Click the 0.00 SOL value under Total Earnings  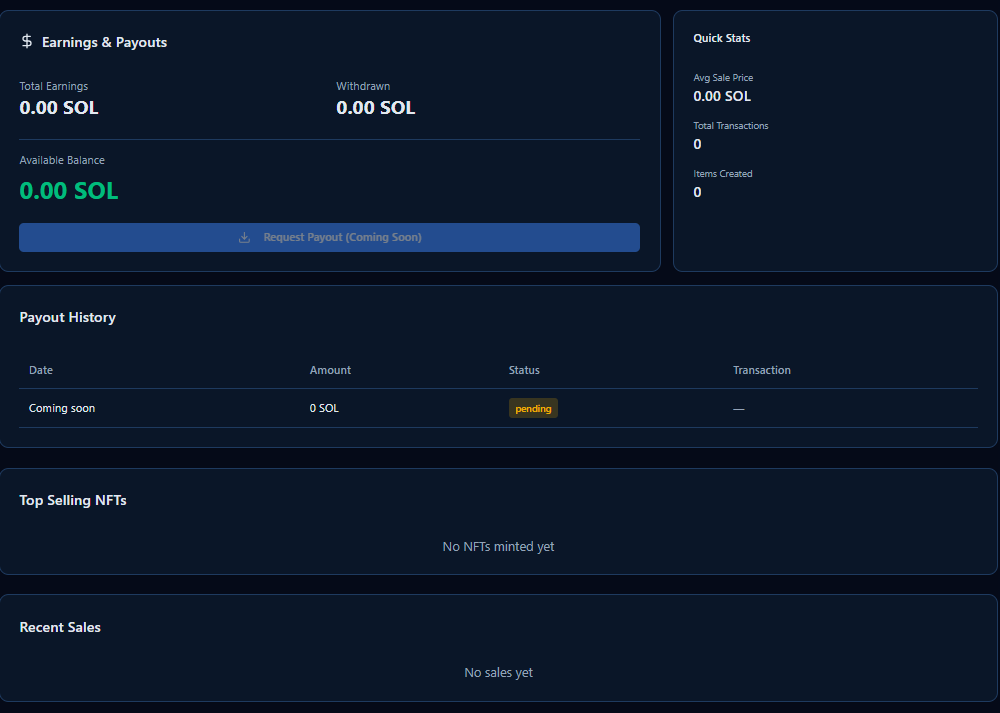59,108
